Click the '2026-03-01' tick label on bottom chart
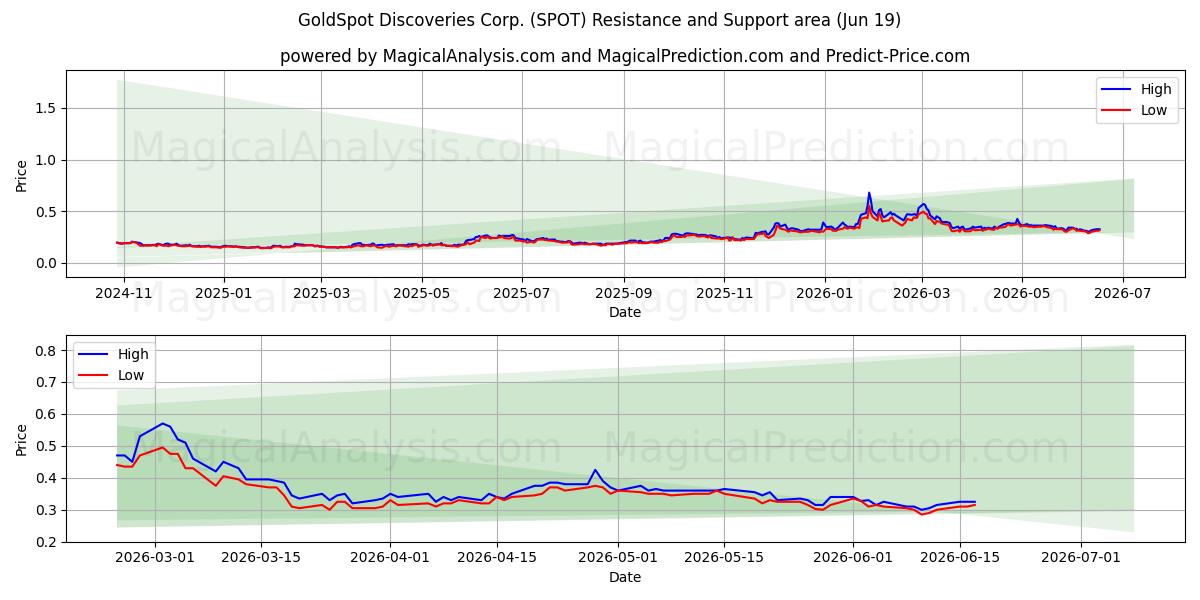 [155, 559]
